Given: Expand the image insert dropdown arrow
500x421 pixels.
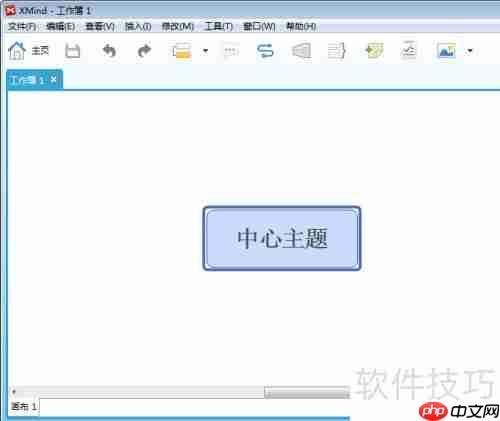Looking at the screenshot, I should (x=470, y=51).
